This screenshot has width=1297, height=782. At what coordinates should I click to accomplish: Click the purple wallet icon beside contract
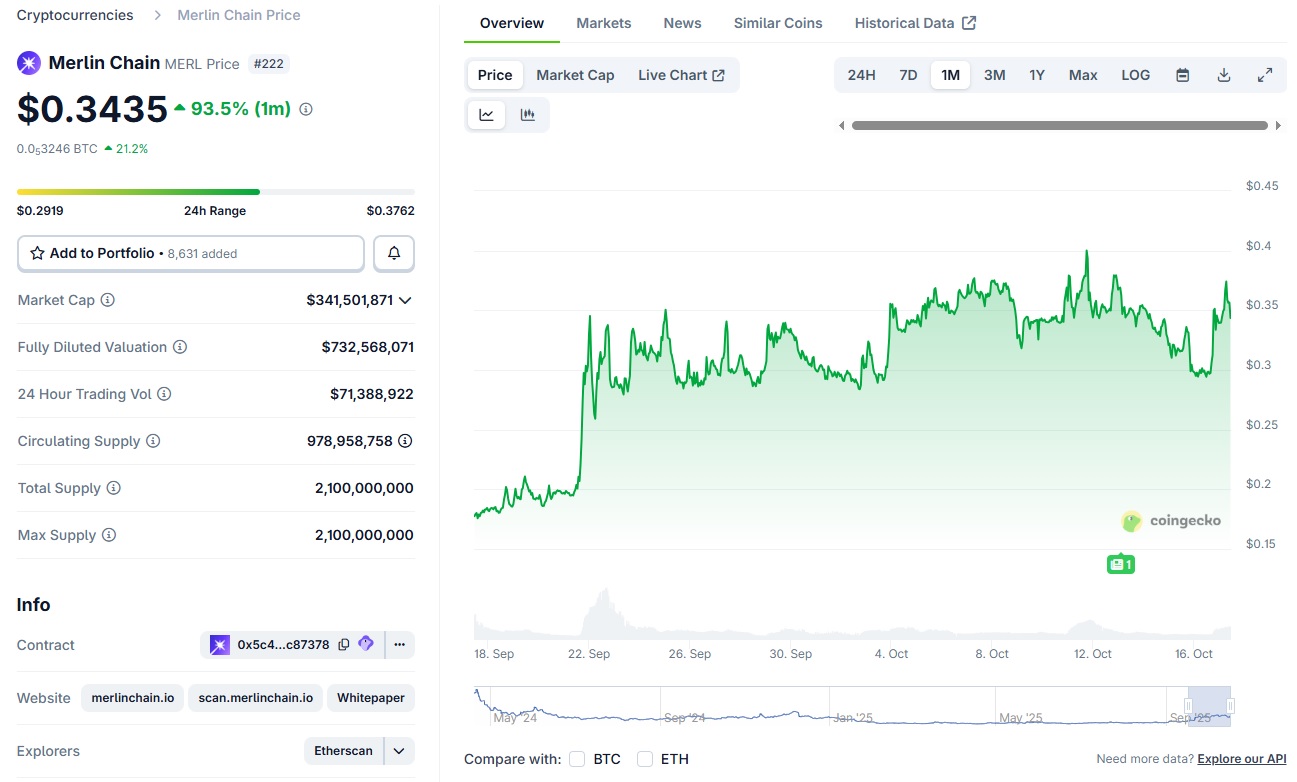pyautogui.click(x=366, y=644)
